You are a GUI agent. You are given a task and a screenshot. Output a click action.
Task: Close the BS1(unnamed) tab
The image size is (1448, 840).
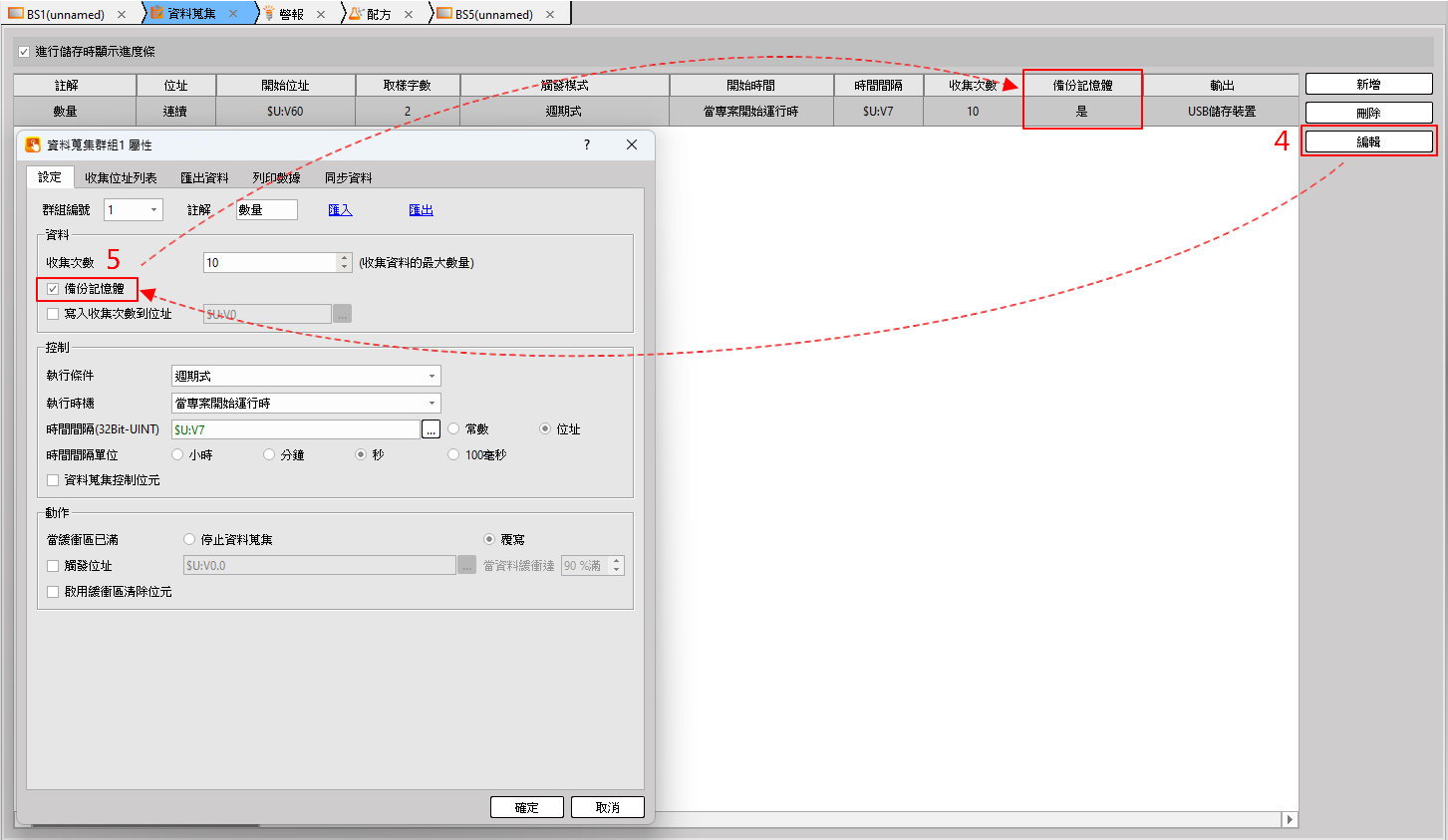[x=122, y=14]
